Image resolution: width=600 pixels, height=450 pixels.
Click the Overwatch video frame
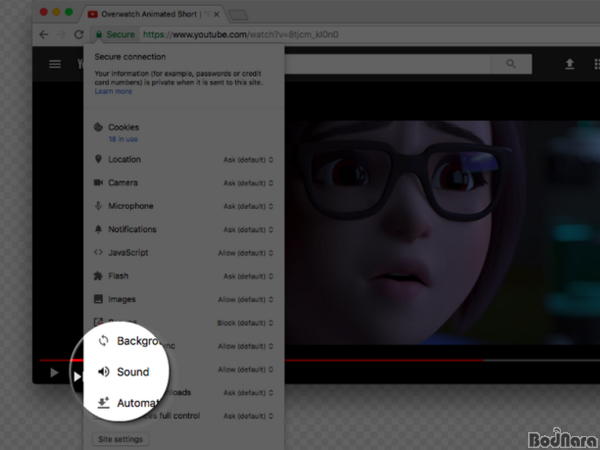[442, 232]
